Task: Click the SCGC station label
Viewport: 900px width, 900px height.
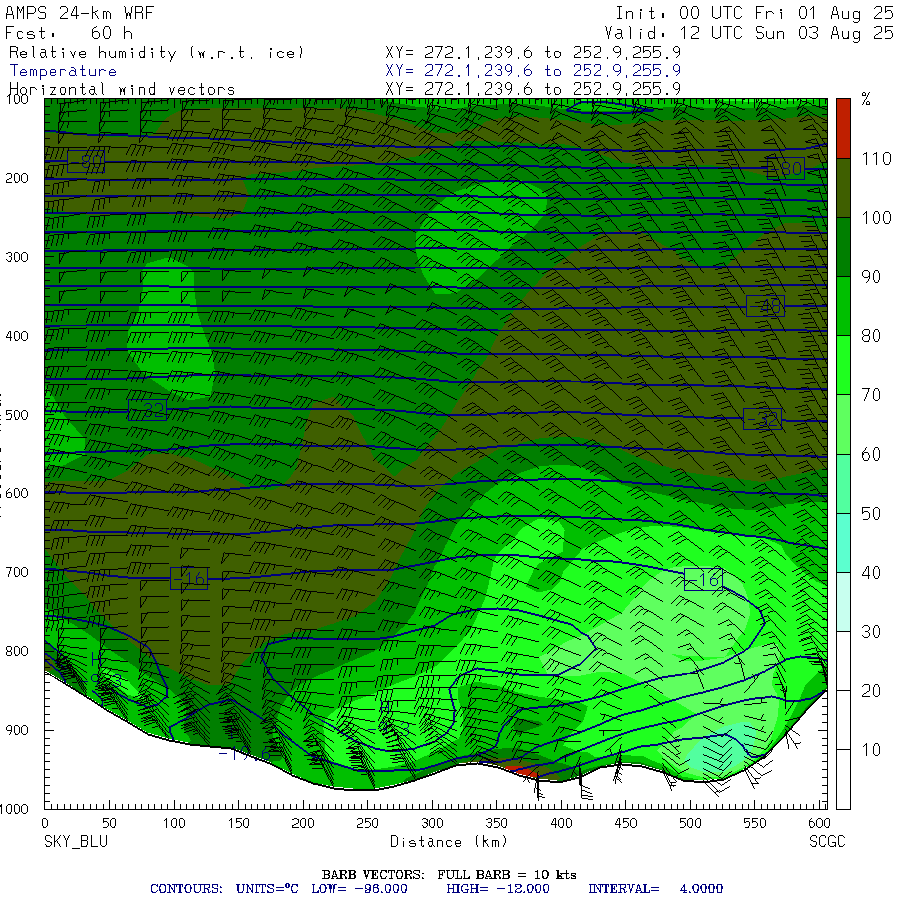Action: tap(827, 842)
